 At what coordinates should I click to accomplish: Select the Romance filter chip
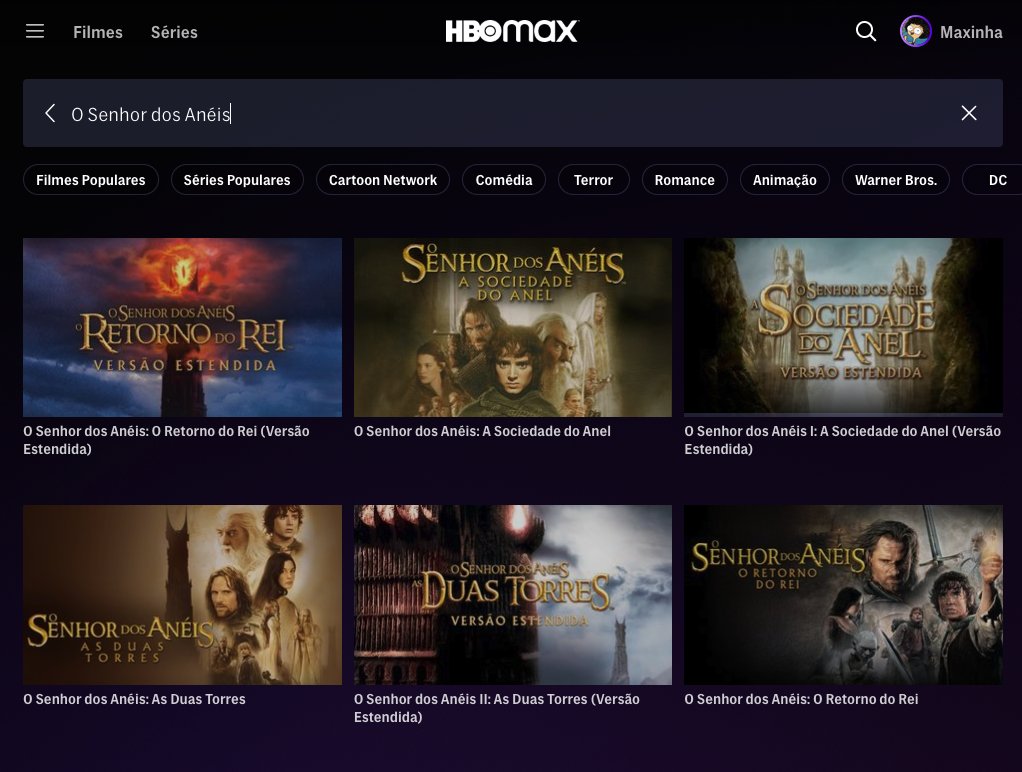tap(684, 180)
